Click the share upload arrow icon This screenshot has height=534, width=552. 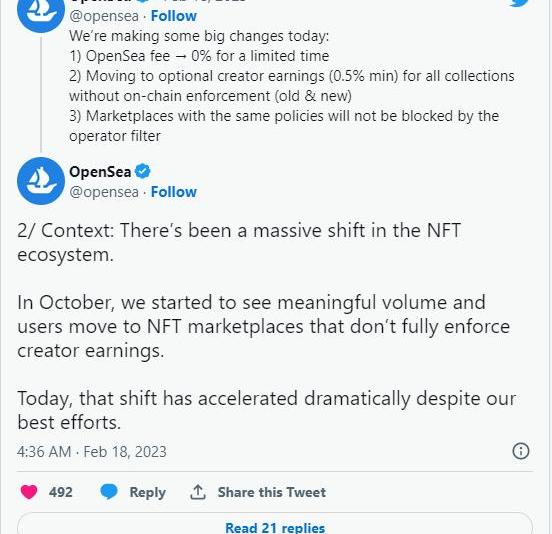point(198,492)
